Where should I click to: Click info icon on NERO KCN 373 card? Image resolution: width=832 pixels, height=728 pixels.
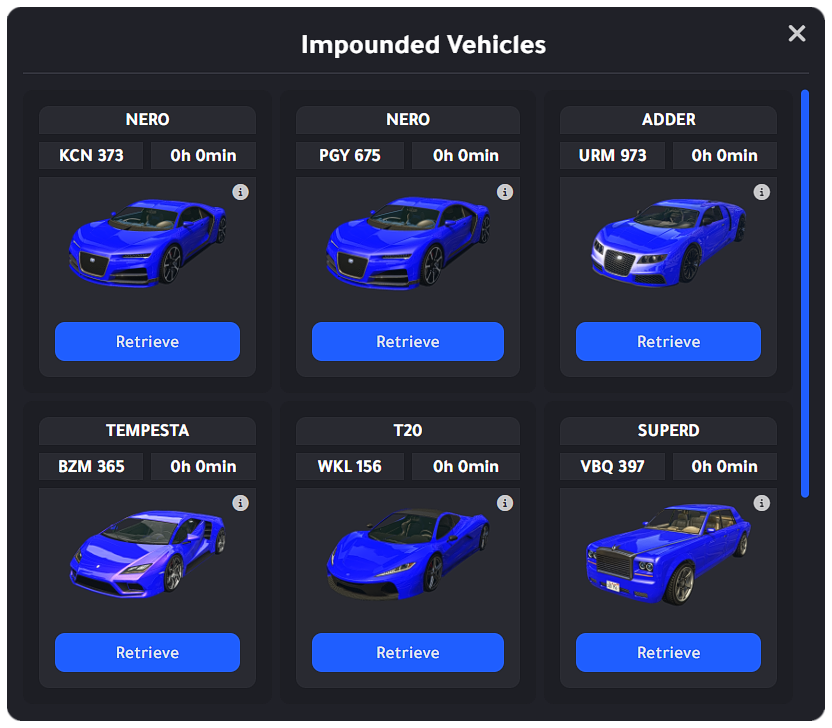(240, 192)
